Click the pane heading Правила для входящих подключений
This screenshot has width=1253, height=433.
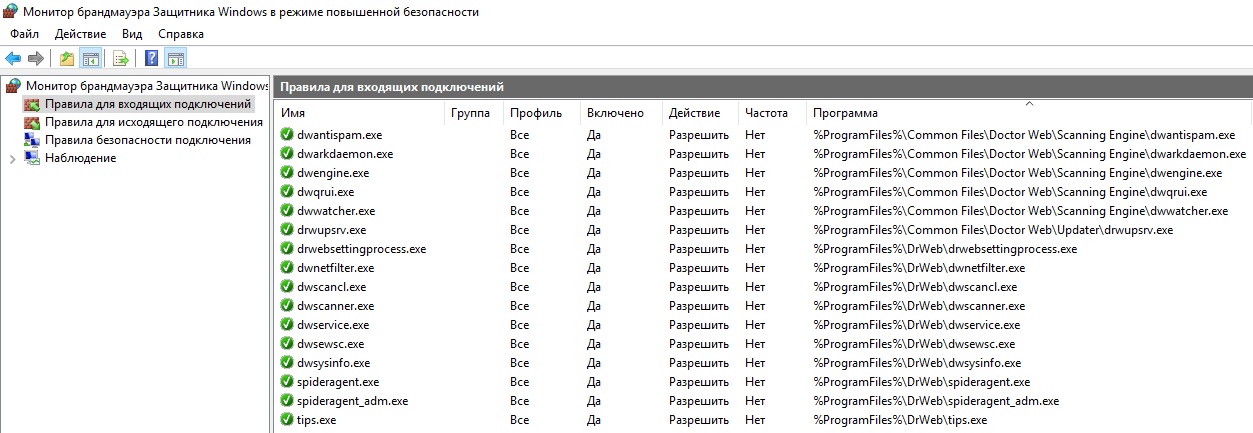pos(392,87)
